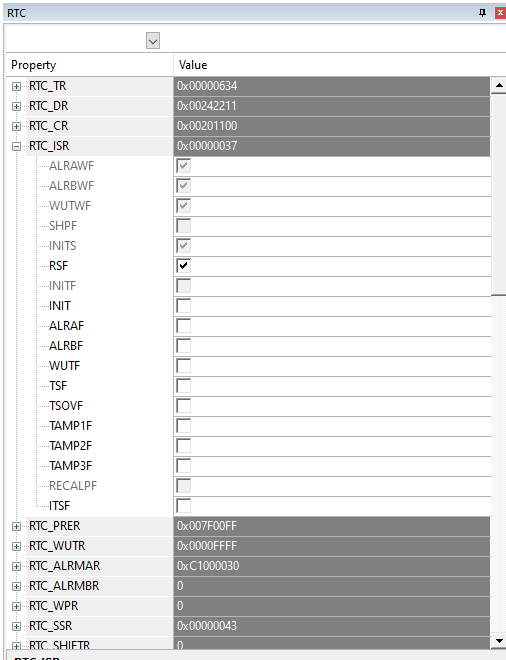
Task: Check the ITSF checkbox
Action: click(x=184, y=506)
